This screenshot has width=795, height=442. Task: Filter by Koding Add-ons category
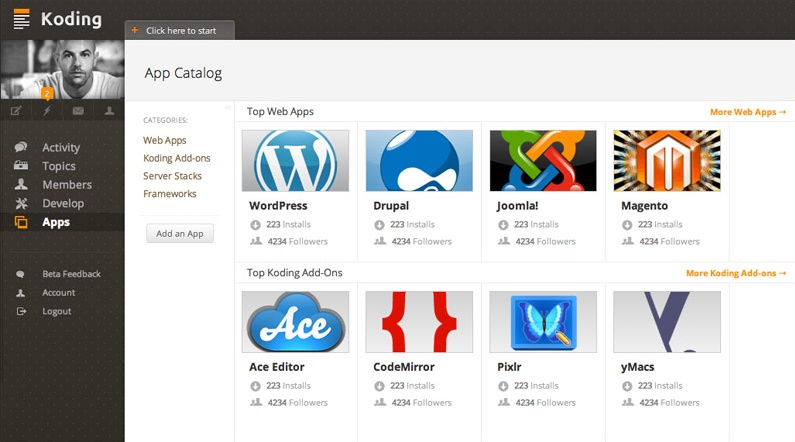176,158
